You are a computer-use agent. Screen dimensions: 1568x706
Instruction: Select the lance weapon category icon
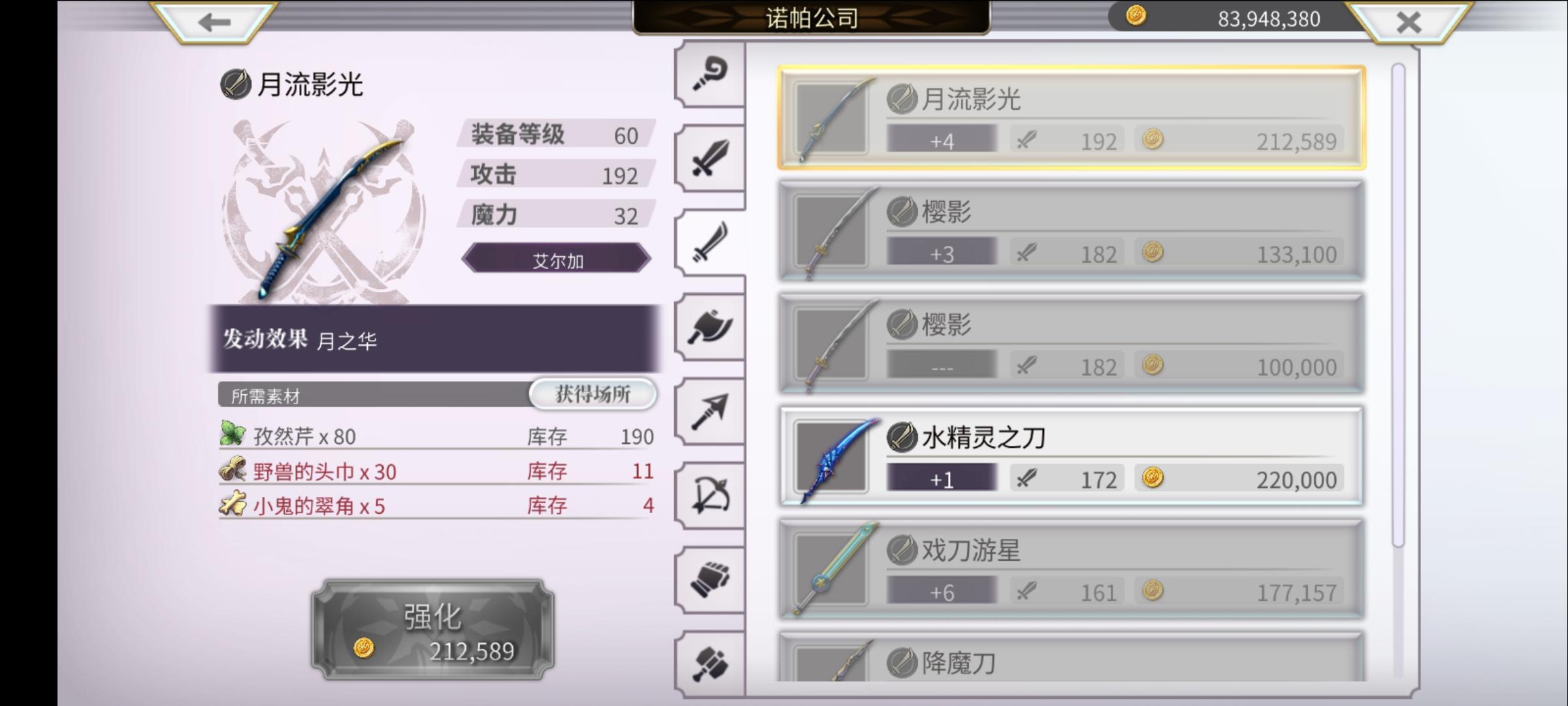710,411
